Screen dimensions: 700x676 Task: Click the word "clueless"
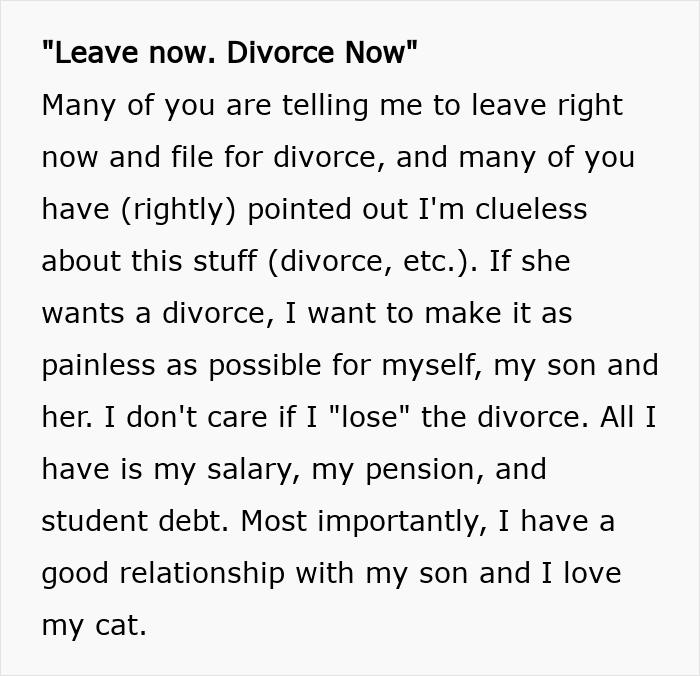click(523, 209)
